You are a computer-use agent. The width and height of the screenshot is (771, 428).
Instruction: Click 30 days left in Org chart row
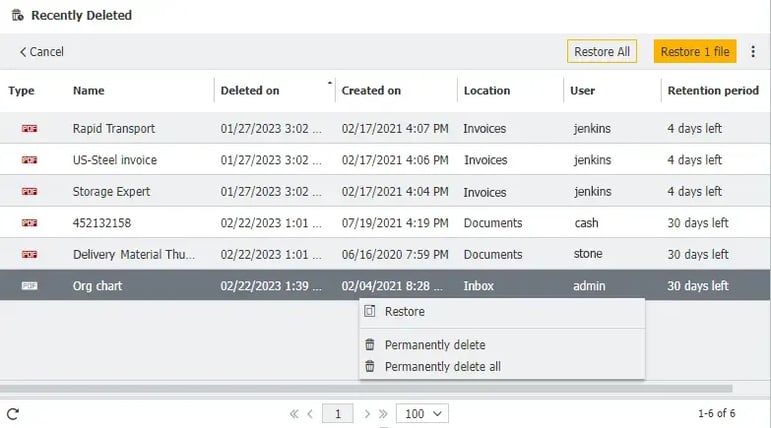[x=698, y=286]
